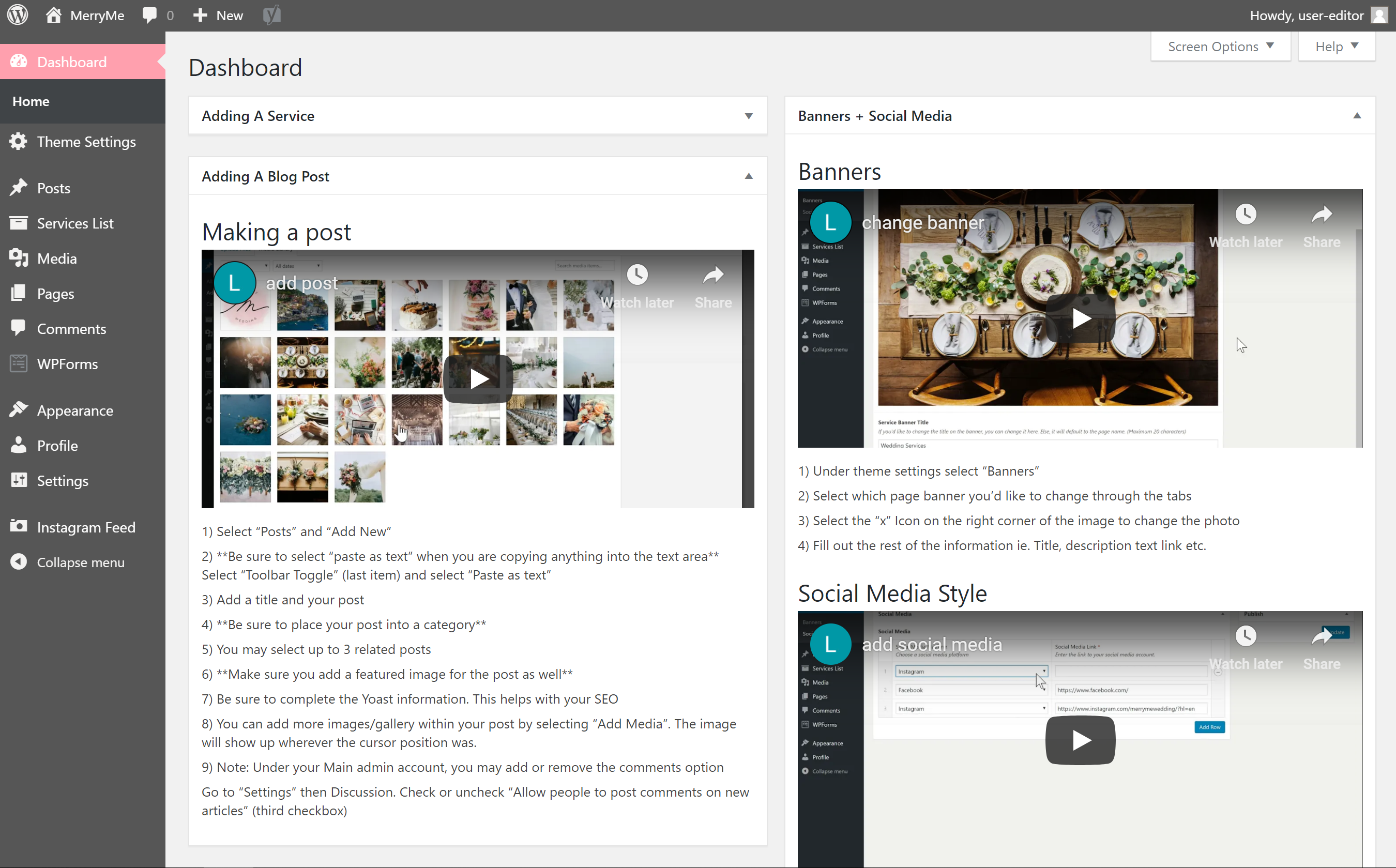Click the plus New content icon
This screenshot has width=1396, height=868.
pos(199,15)
